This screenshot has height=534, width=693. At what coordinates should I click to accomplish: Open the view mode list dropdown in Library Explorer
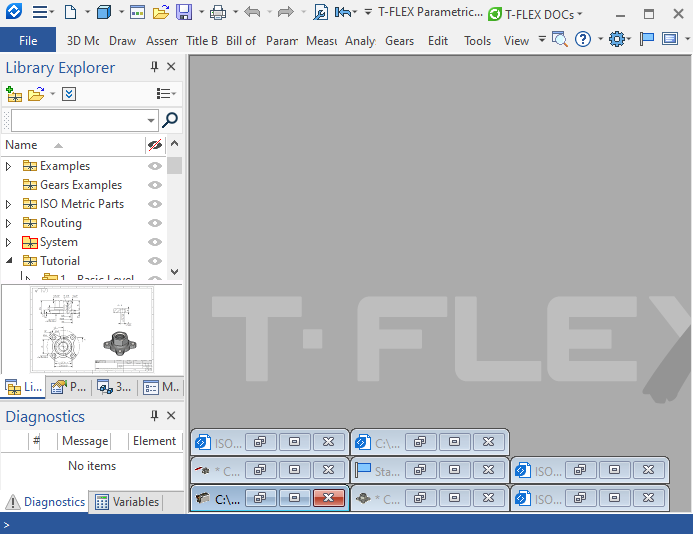166,94
